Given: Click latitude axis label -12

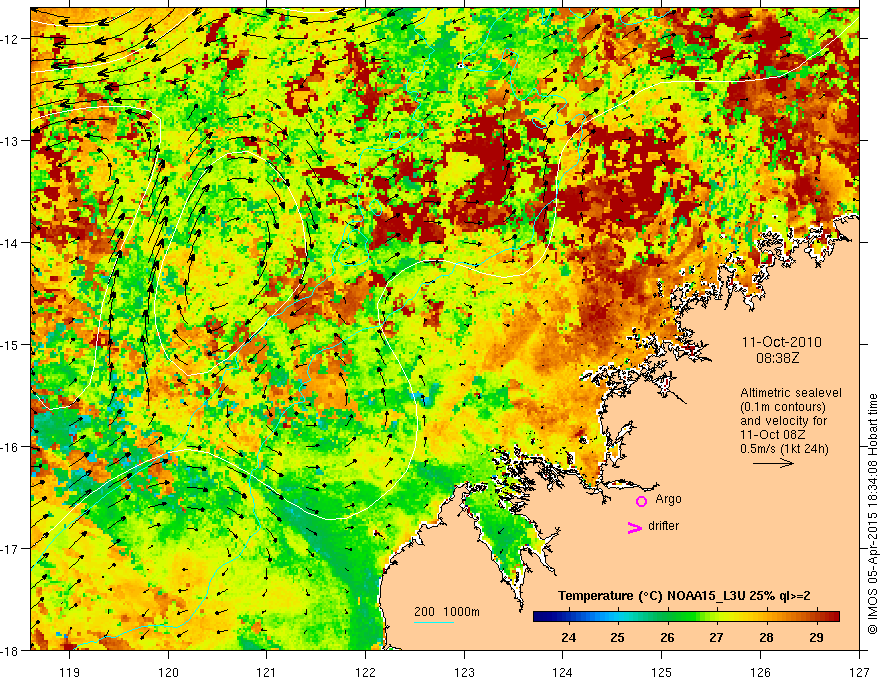Looking at the screenshot, I should (x=11, y=38).
